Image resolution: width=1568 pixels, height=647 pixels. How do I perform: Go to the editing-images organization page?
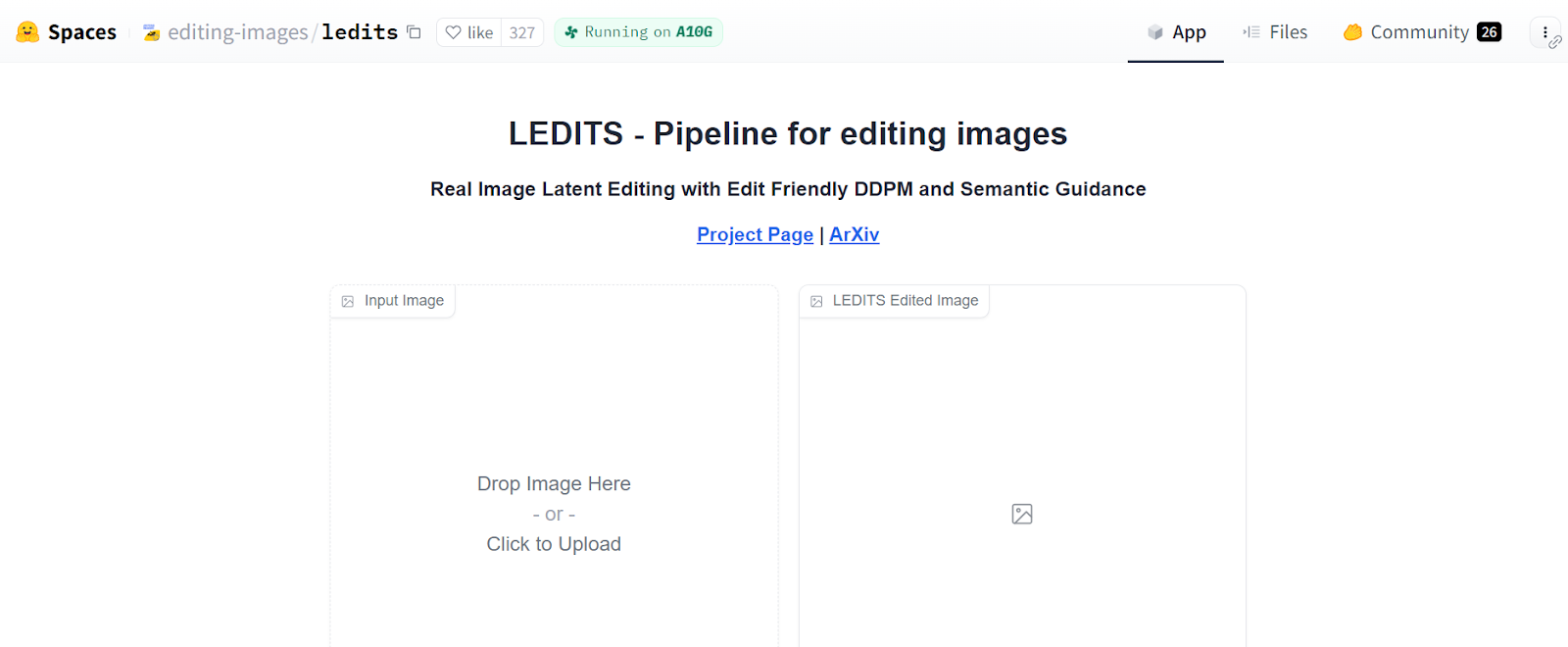coord(237,32)
